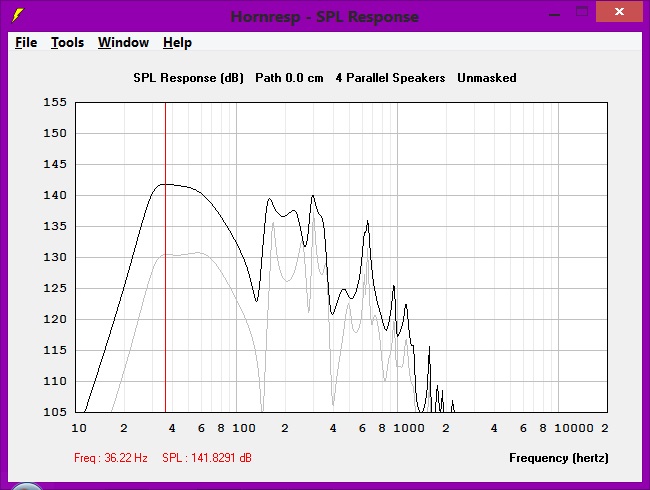This screenshot has width=650, height=490.
Task: Close the SPL Response window
Action: [619, 12]
